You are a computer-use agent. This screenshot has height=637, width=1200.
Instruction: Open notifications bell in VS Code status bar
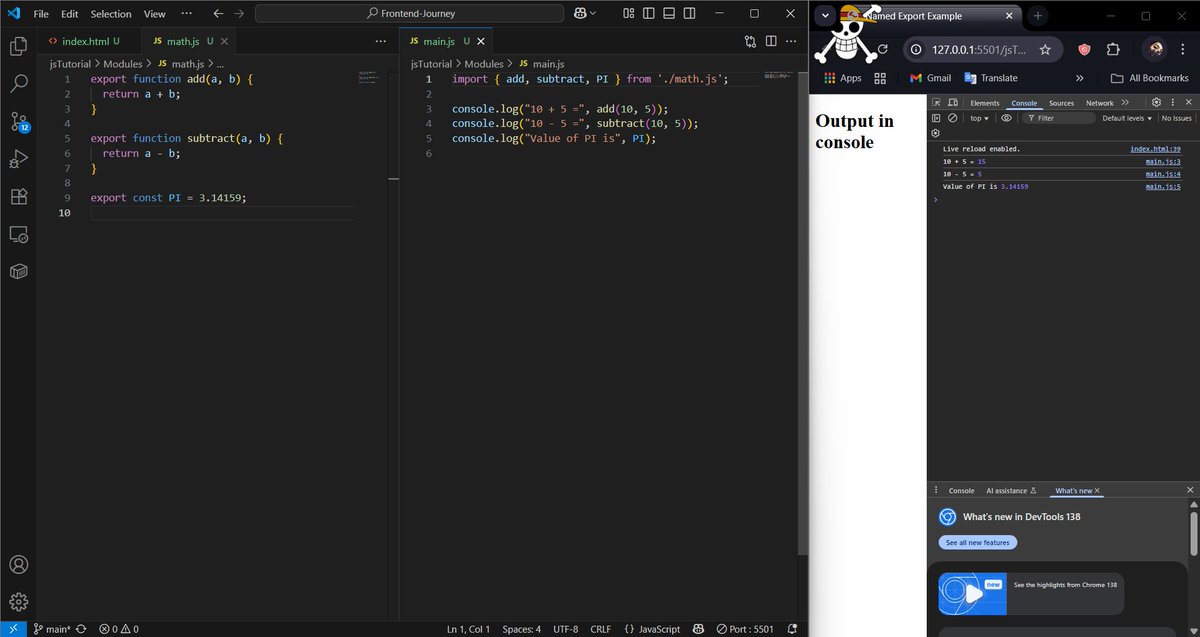coord(792,629)
